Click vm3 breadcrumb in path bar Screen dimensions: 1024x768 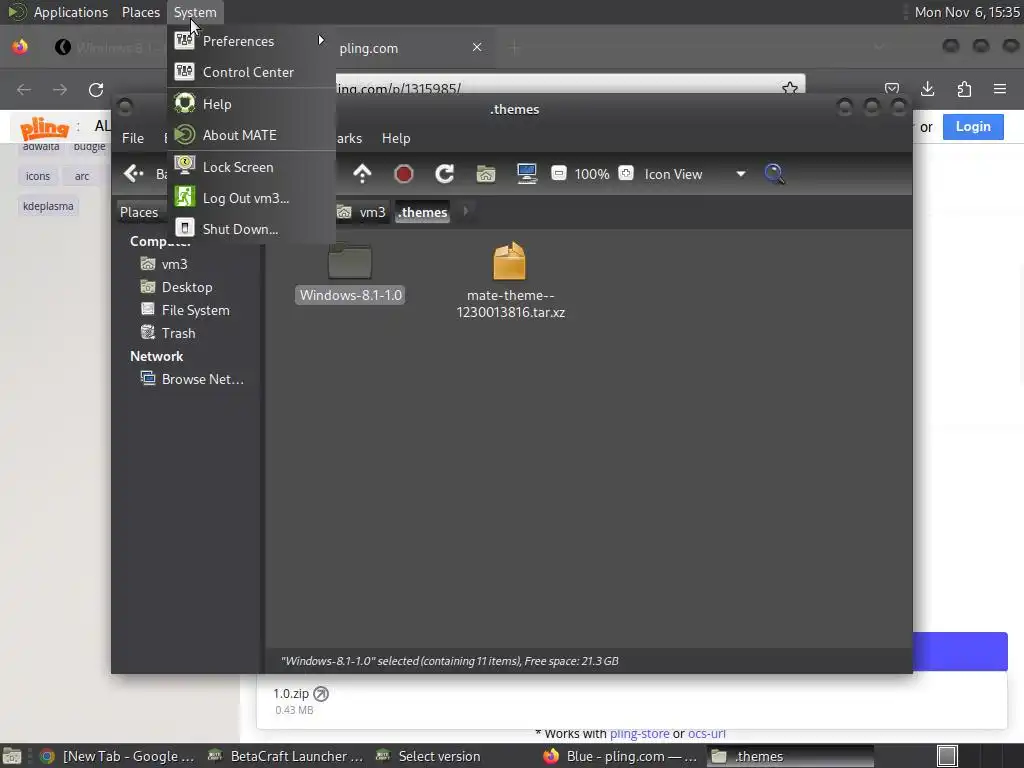pyautogui.click(x=362, y=212)
